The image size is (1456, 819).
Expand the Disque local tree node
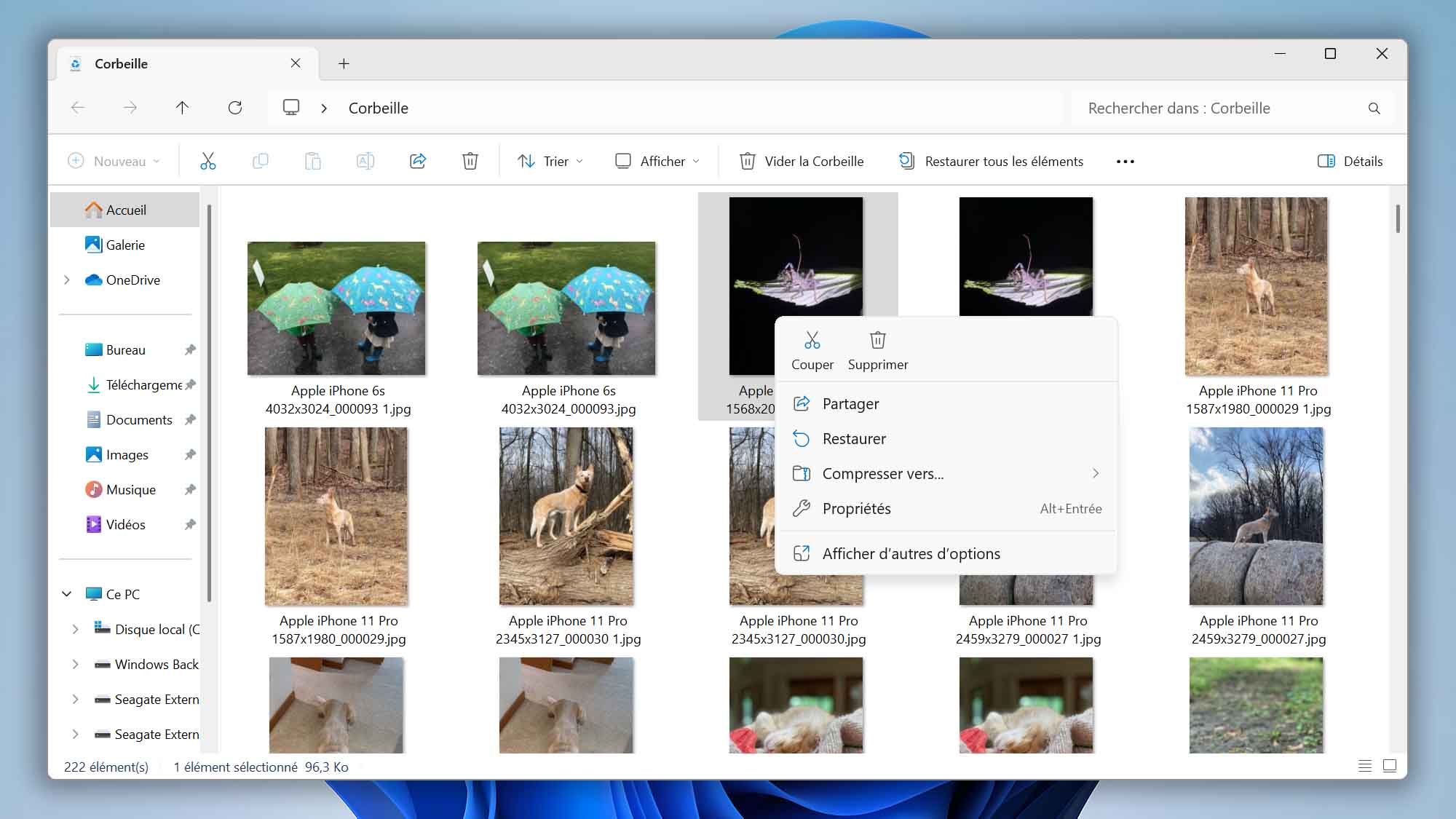tap(76, 629)
